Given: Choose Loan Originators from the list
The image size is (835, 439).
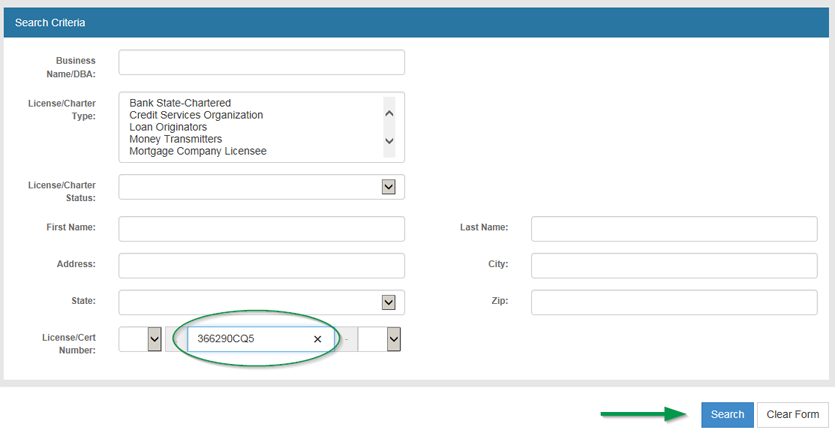Looking at the screenshot, I should coord(168,127).
